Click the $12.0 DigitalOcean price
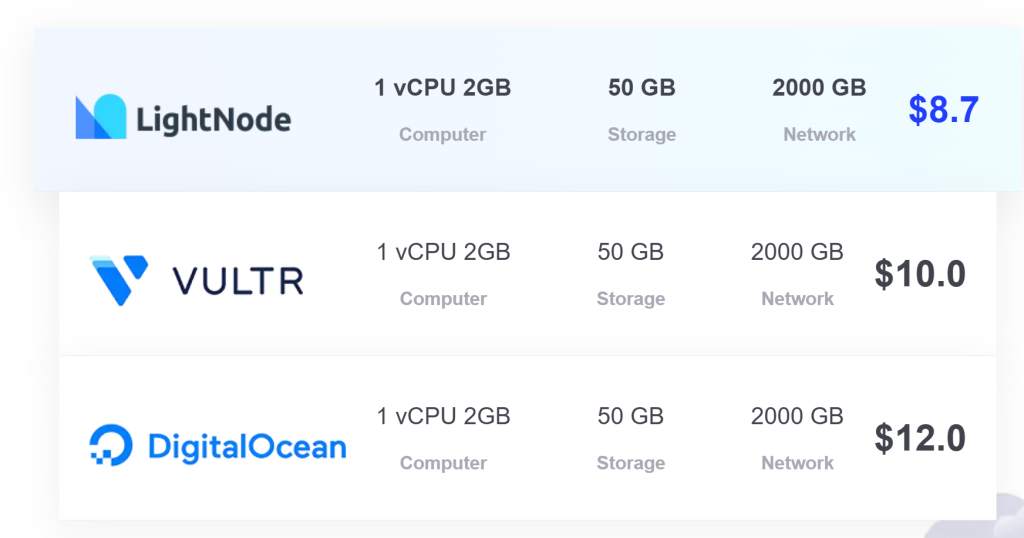The image size is (1024, 538). pos(920,438)
